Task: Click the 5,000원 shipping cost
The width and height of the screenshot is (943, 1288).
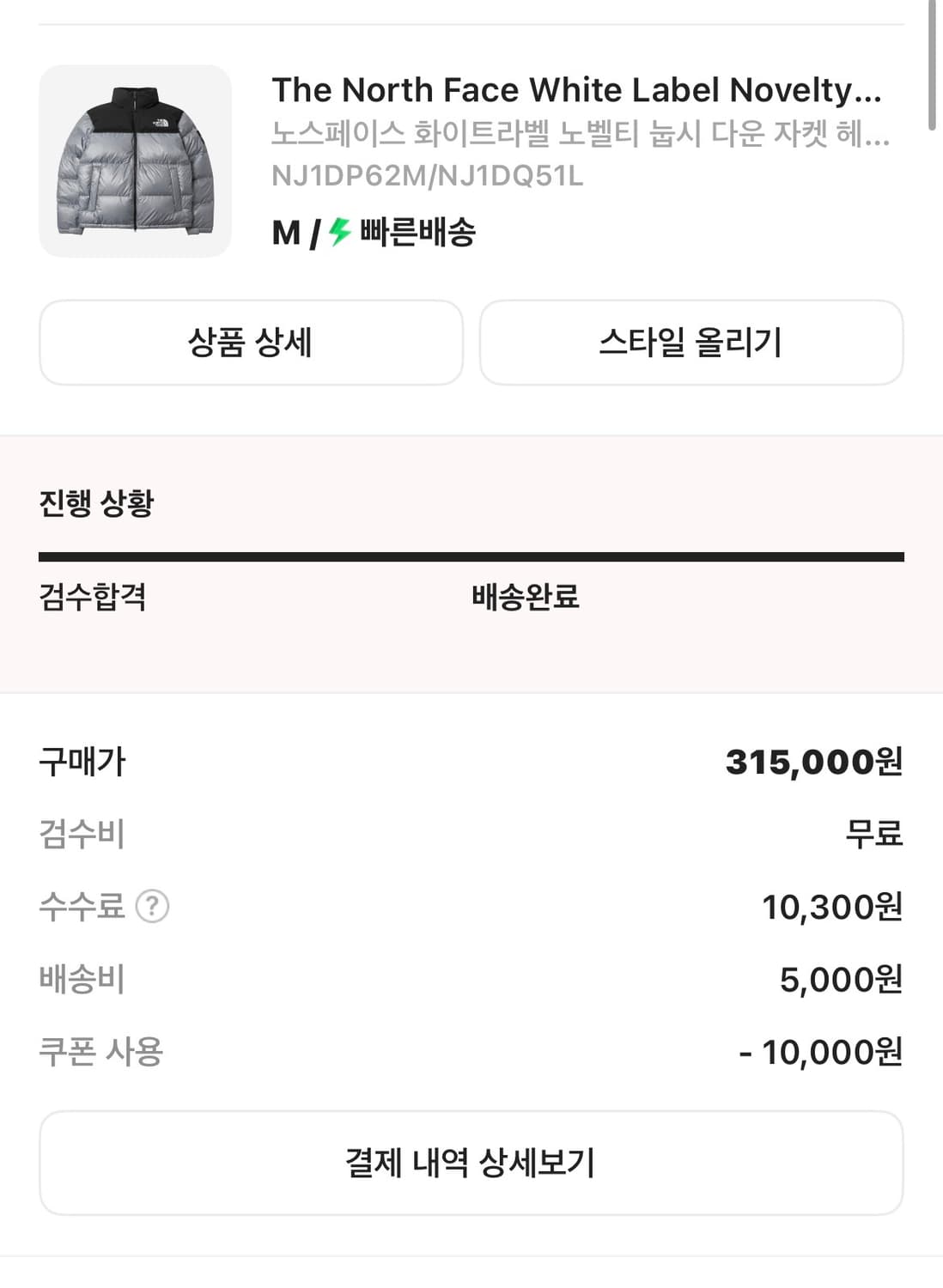Action: coord(840,979)
